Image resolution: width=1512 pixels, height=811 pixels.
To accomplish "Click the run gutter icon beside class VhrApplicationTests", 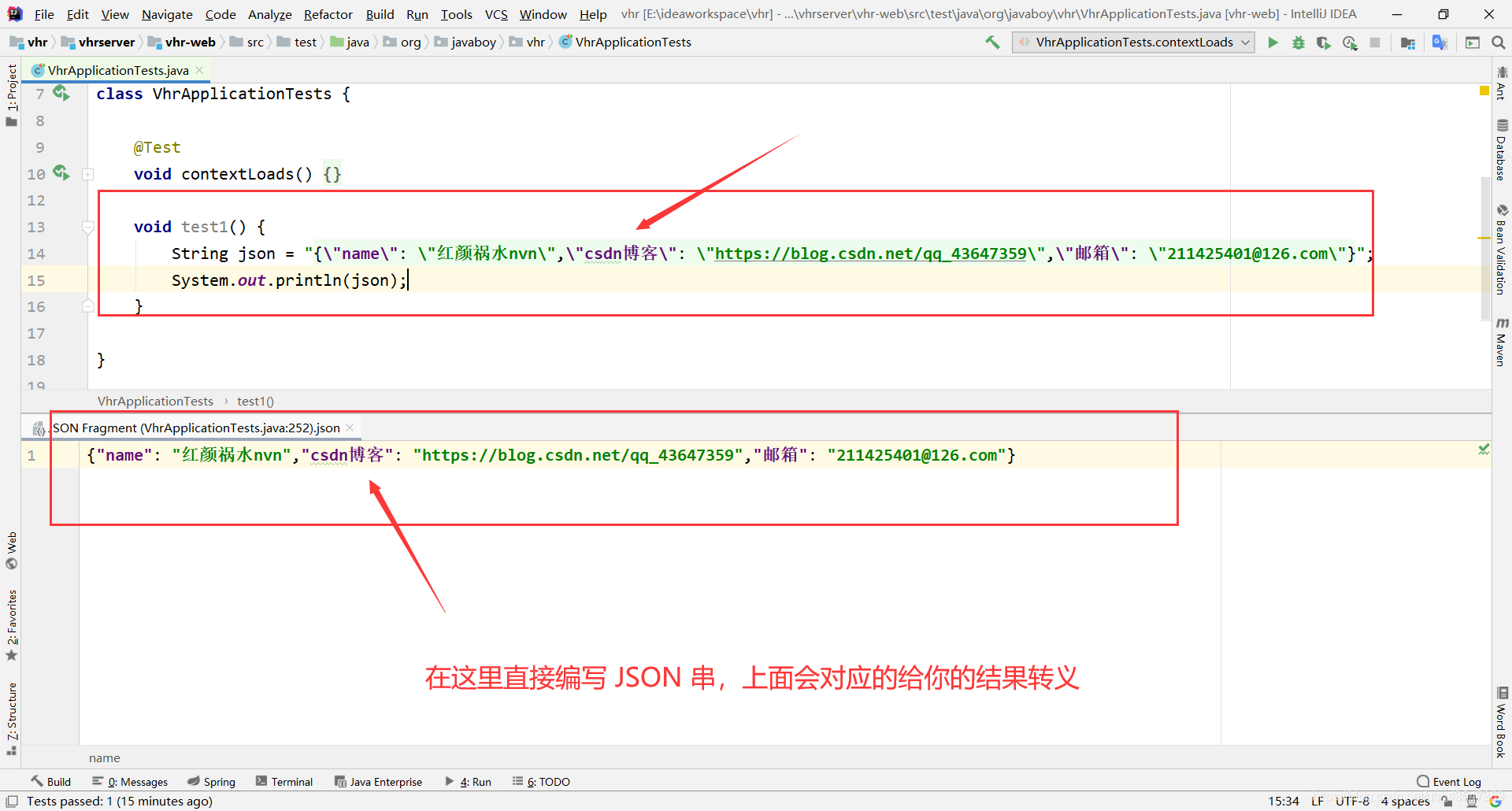I will pyautogui.click(x=61, y=93).
